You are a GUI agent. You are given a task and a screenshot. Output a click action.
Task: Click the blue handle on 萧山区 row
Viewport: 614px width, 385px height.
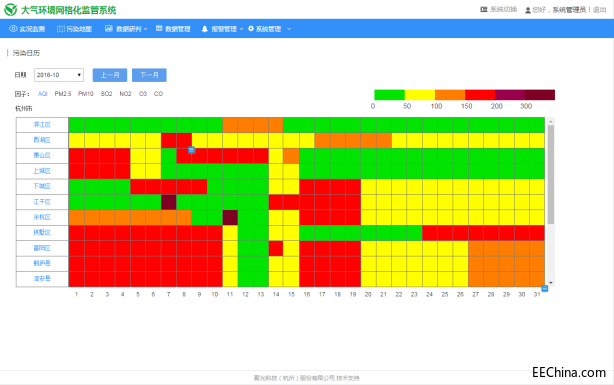pos(191,150)
